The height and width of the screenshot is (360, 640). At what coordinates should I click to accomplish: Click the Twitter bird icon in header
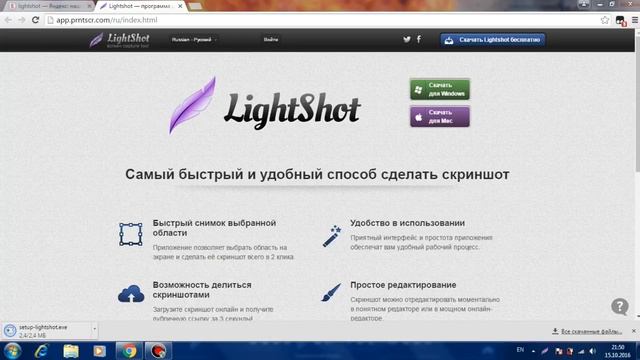407,39
